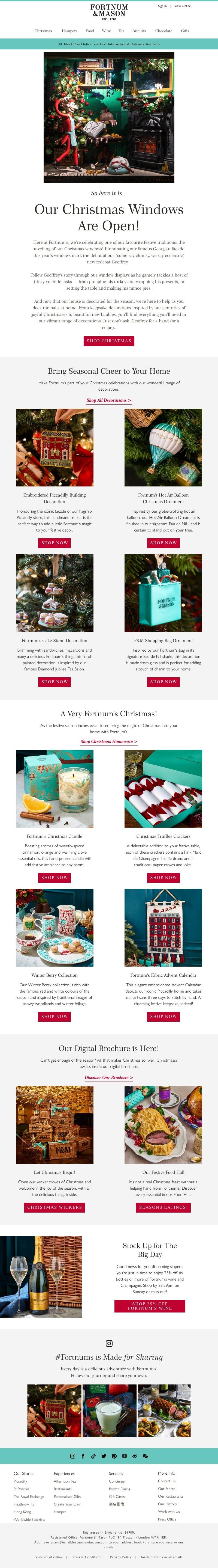The image size is (218, 1568).
Task: Follow the Discover Our Brochure link
Action: tap(109, 1077)
